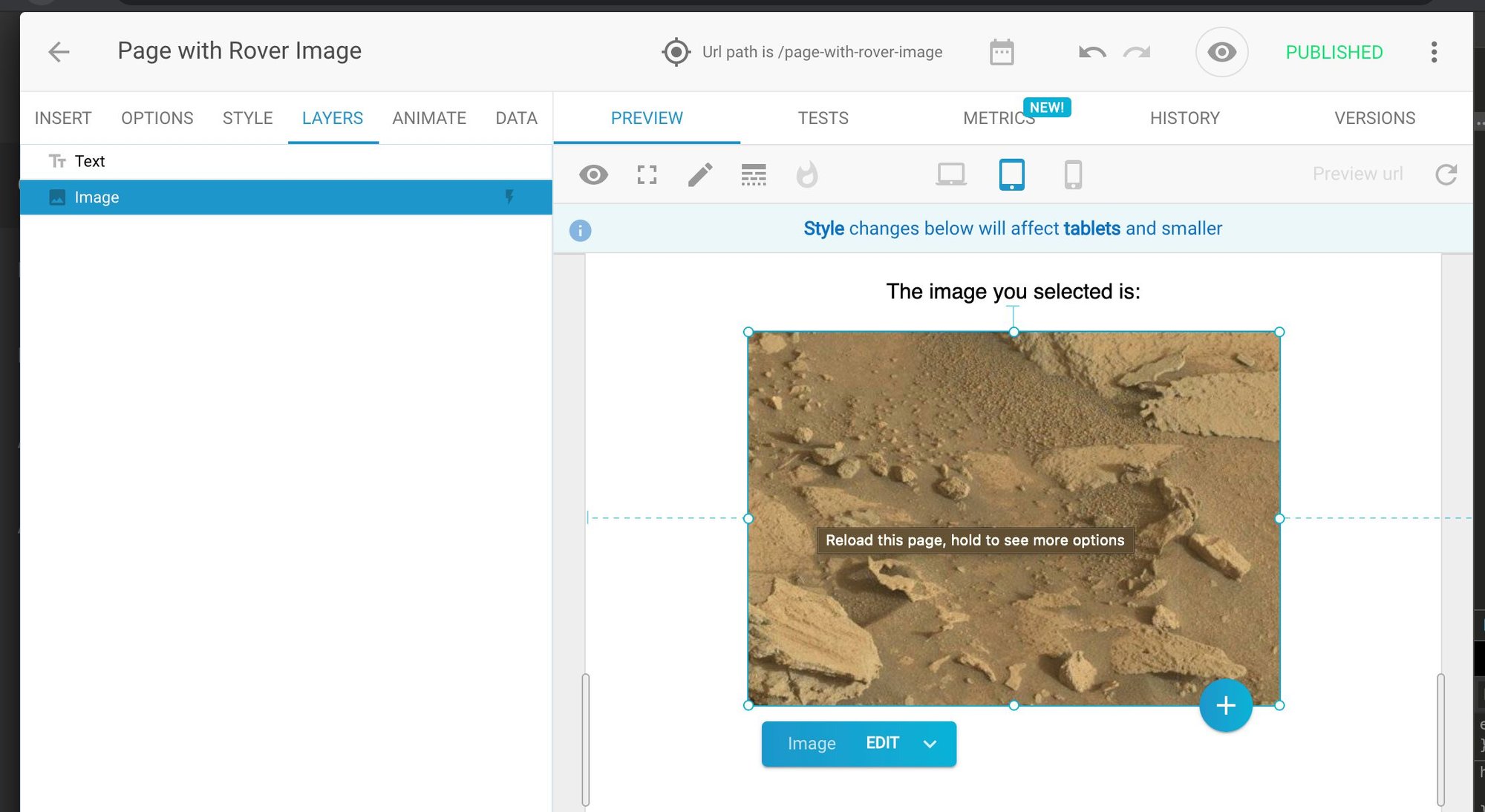Toggle the round eye preview button
Image resolution: width=1485 pixels, height=812 pixels.
pos(1221,52)
